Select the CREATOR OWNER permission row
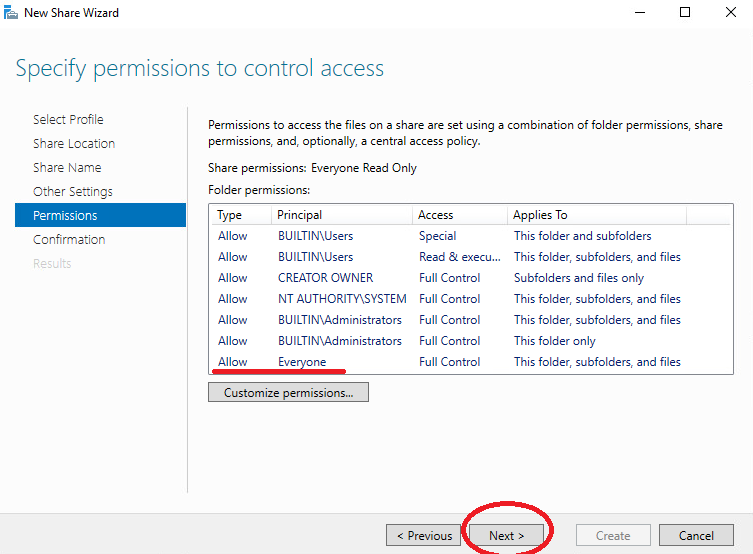 [471, 278]
